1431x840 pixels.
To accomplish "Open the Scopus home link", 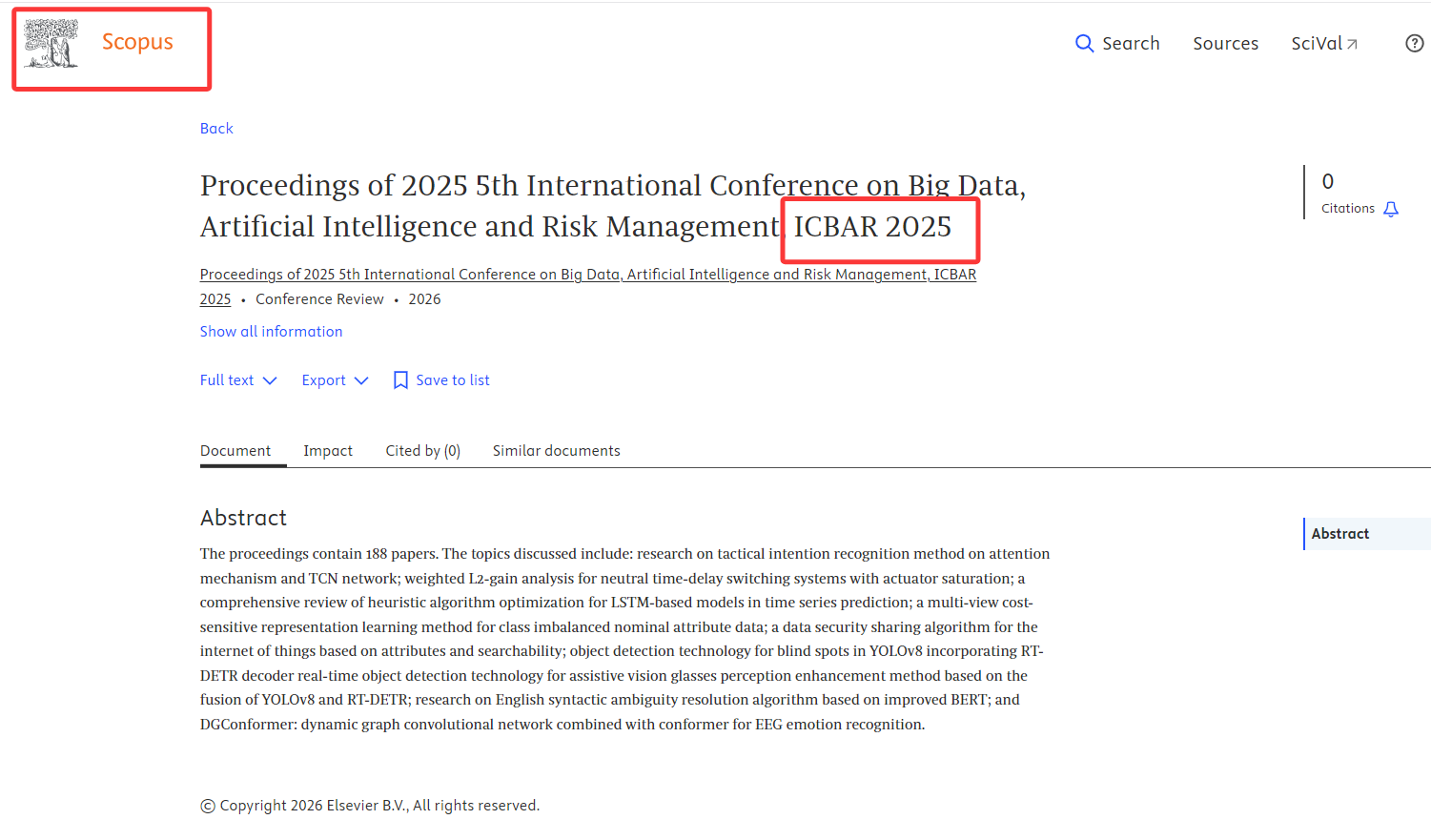I will (x=137, y=42).
